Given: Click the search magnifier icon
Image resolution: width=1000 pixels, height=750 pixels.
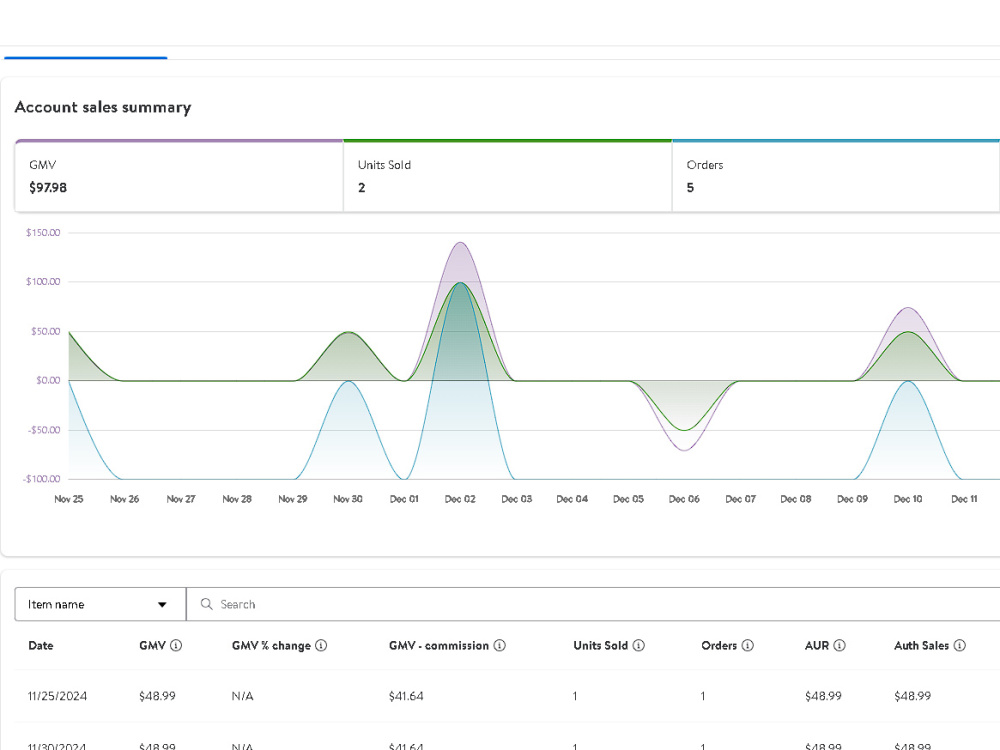Looking at the screenshot, I should 206,604.
